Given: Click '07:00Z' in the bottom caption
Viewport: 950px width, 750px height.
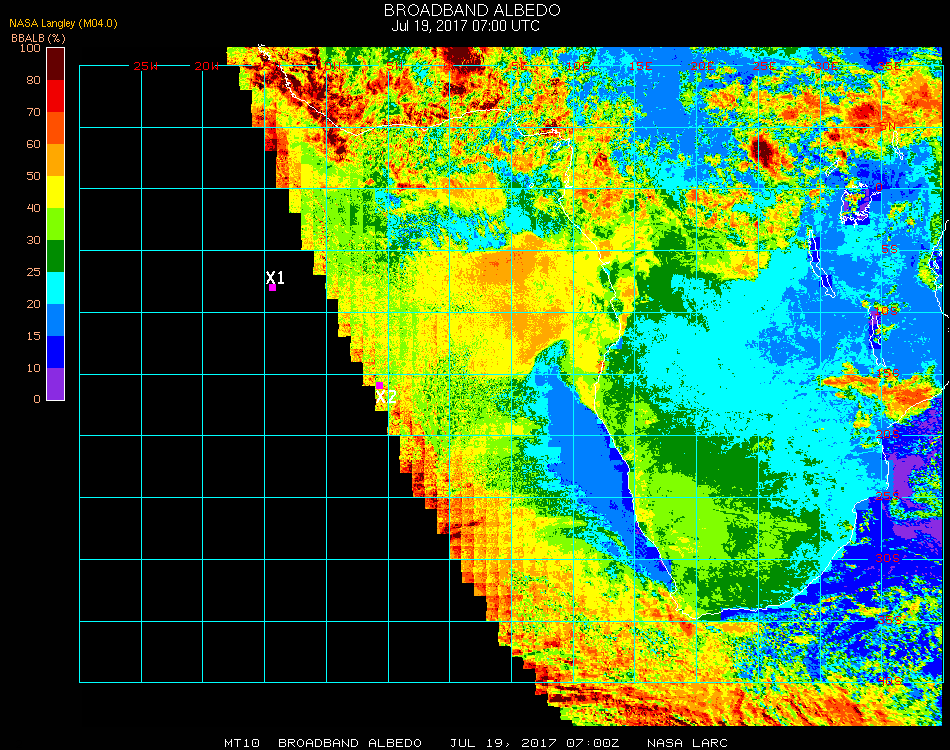Looking at the screenshot, I should (593, 743).
